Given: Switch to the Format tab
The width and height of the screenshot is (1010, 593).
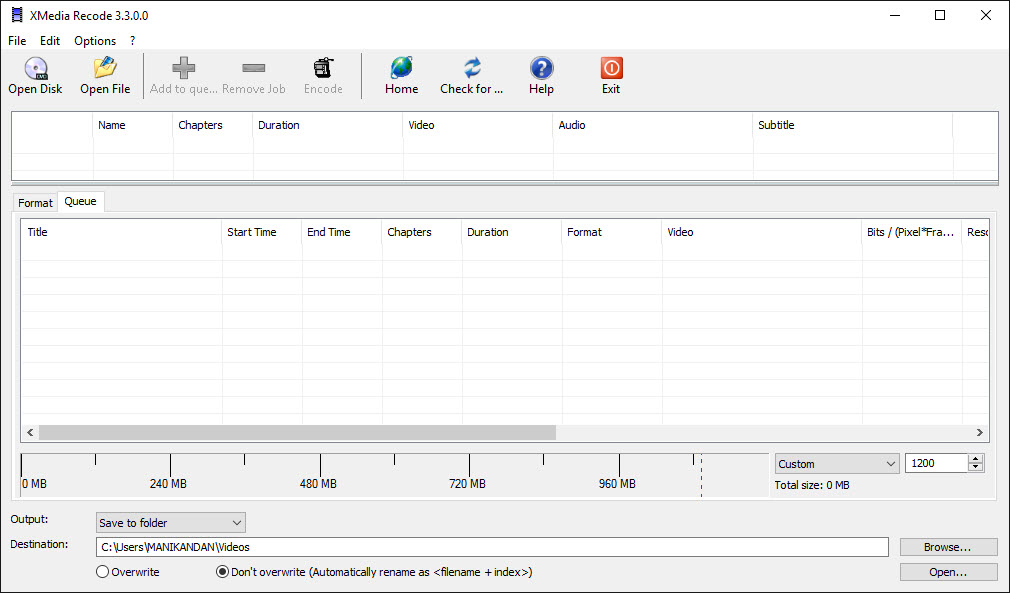Looking at the screenshot, I should [x=35, y=203].
